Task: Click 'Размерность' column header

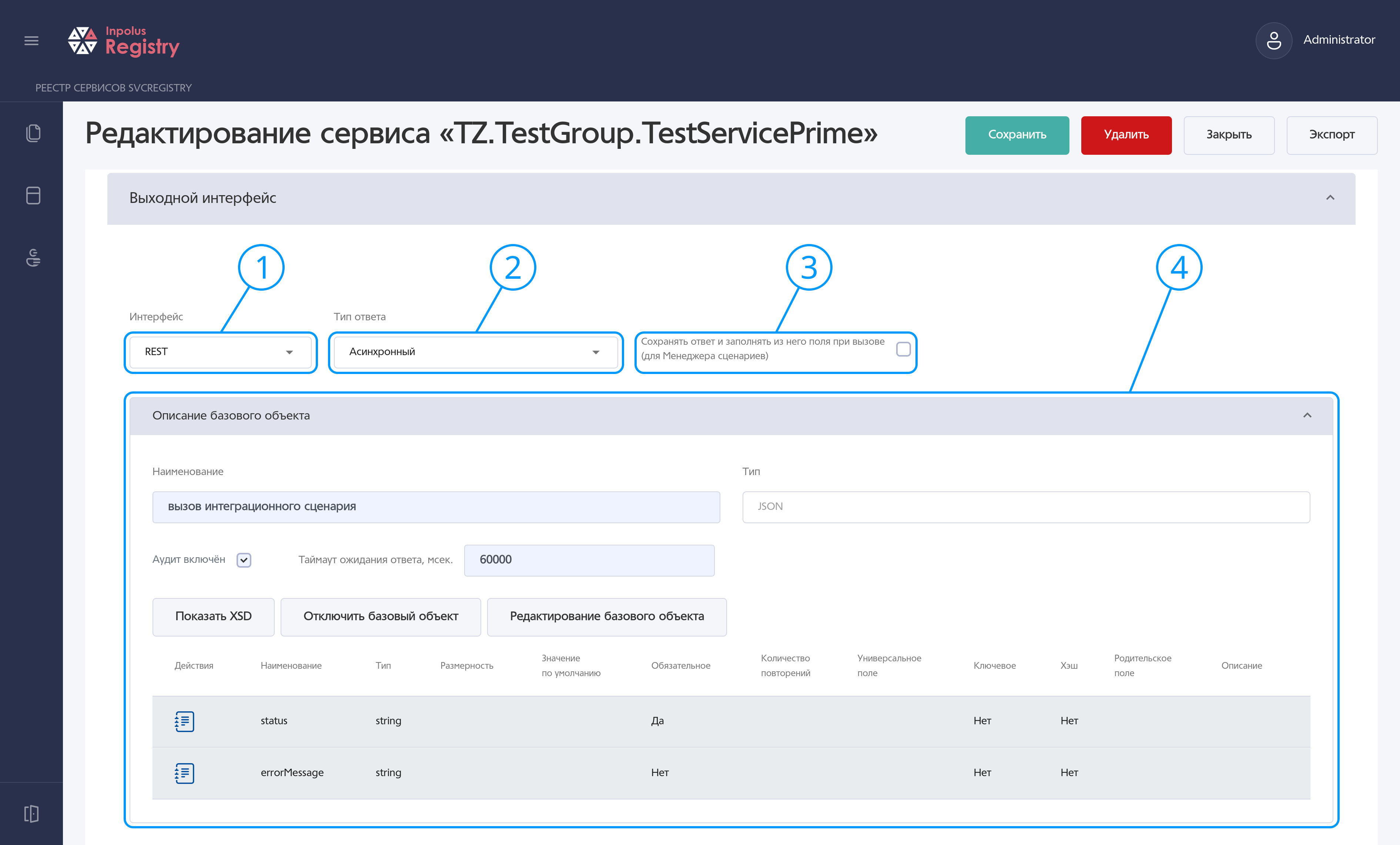Action: (466, 665)
